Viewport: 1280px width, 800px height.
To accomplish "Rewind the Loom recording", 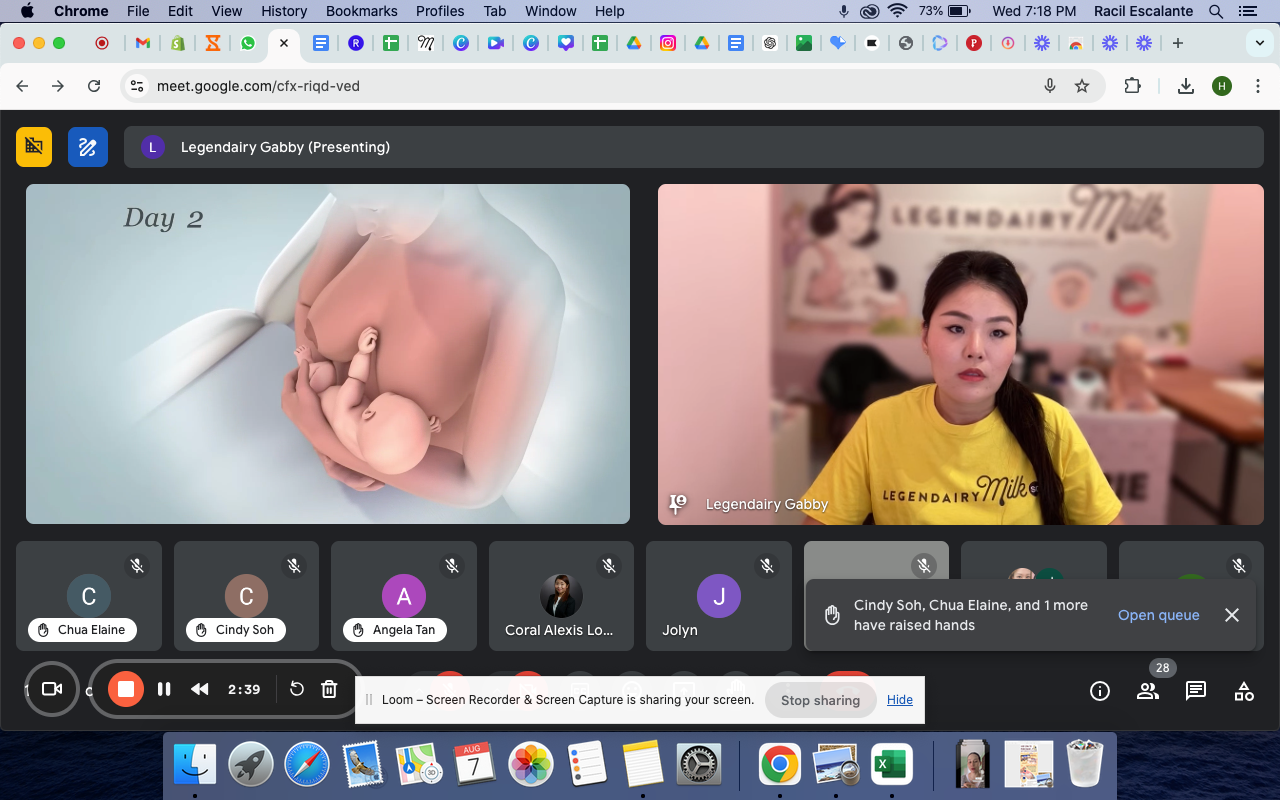I will pyautogui.click(x=200, y=689).
